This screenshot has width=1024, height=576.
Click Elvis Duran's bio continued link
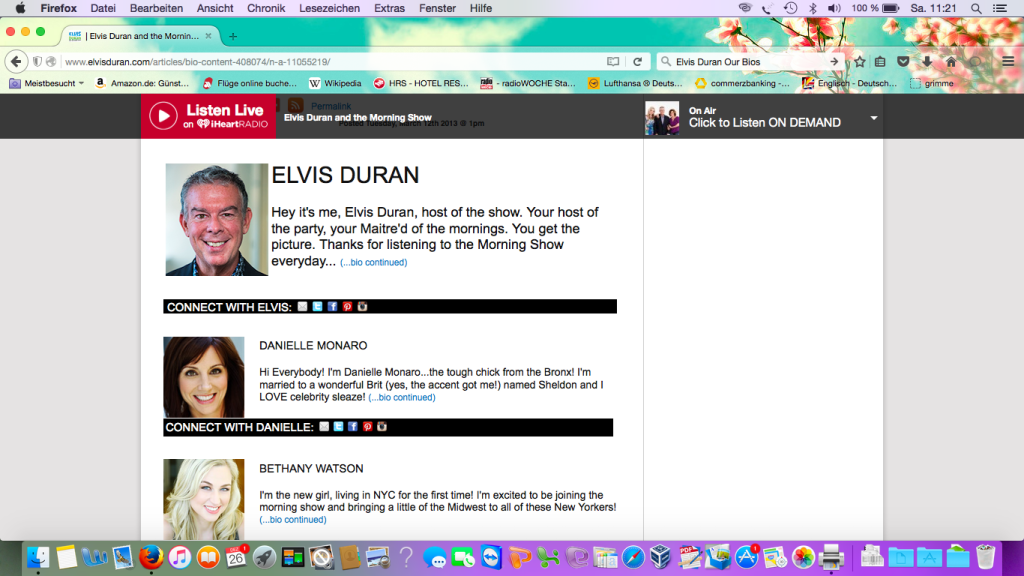373,263
